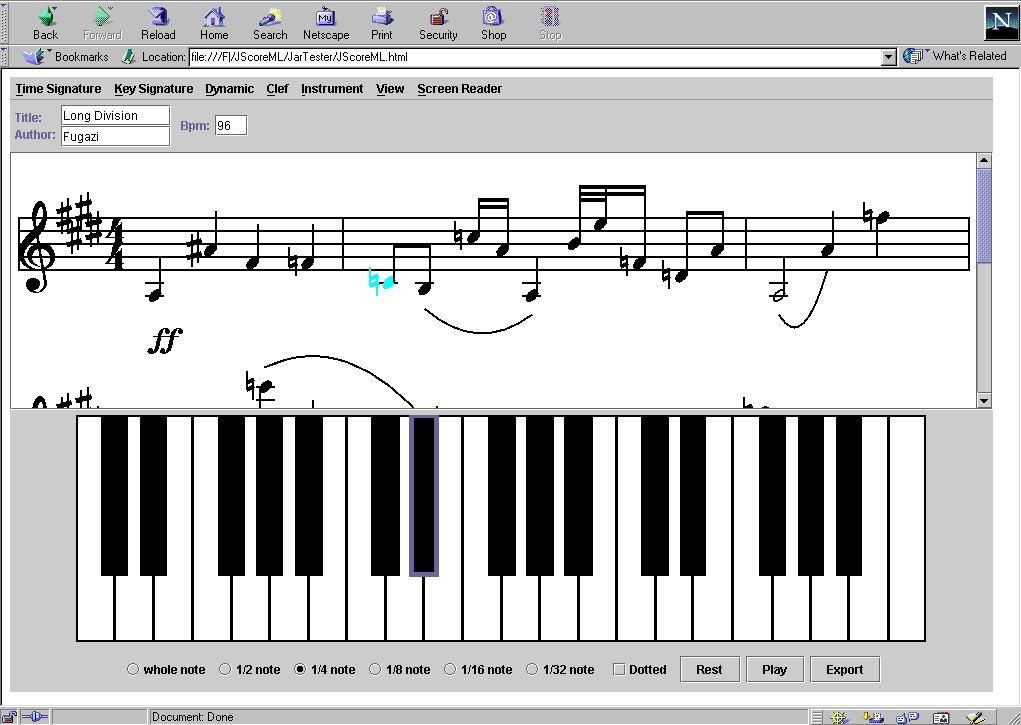The image size is (1021, 725).
Task: Click the Shop toolbar icon
Action: 493,17
